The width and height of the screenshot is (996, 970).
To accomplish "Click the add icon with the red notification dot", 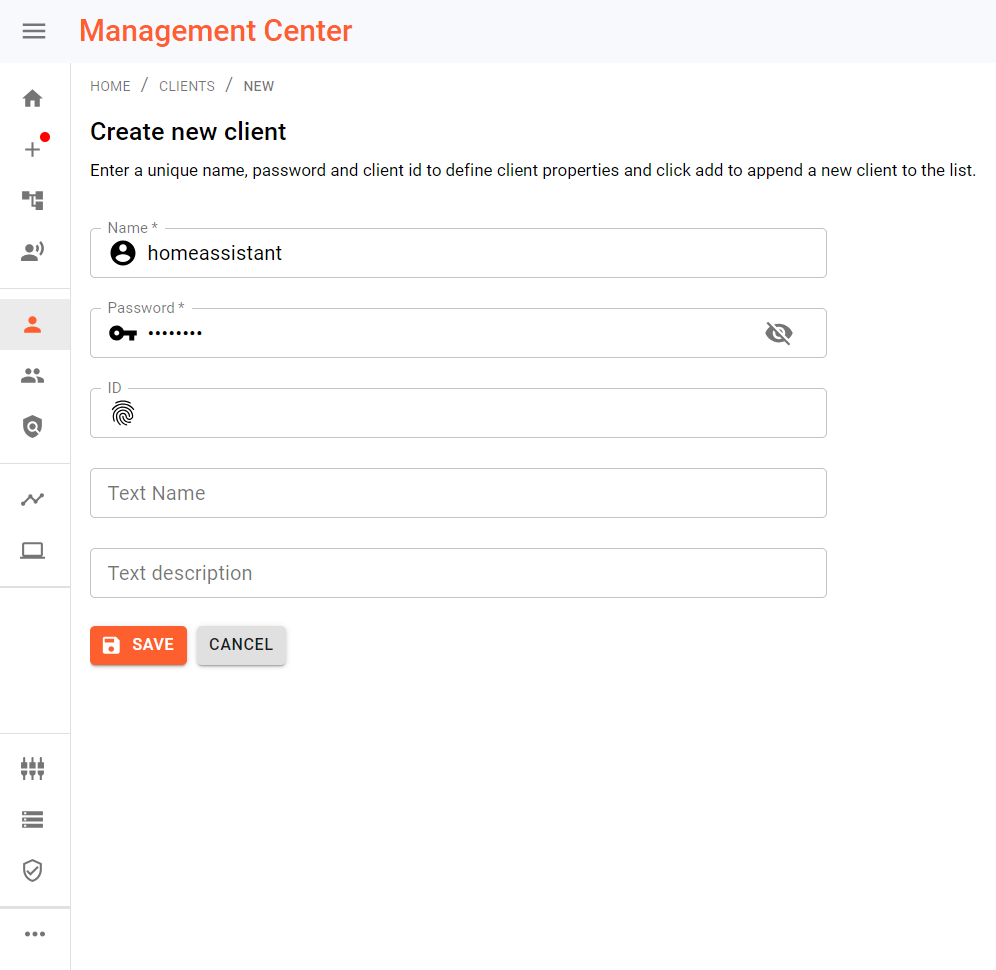I will (x=33, y=149).
